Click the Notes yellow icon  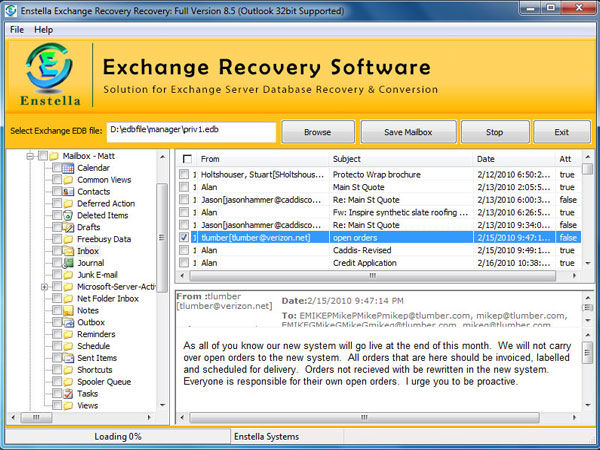pos(68,310)
